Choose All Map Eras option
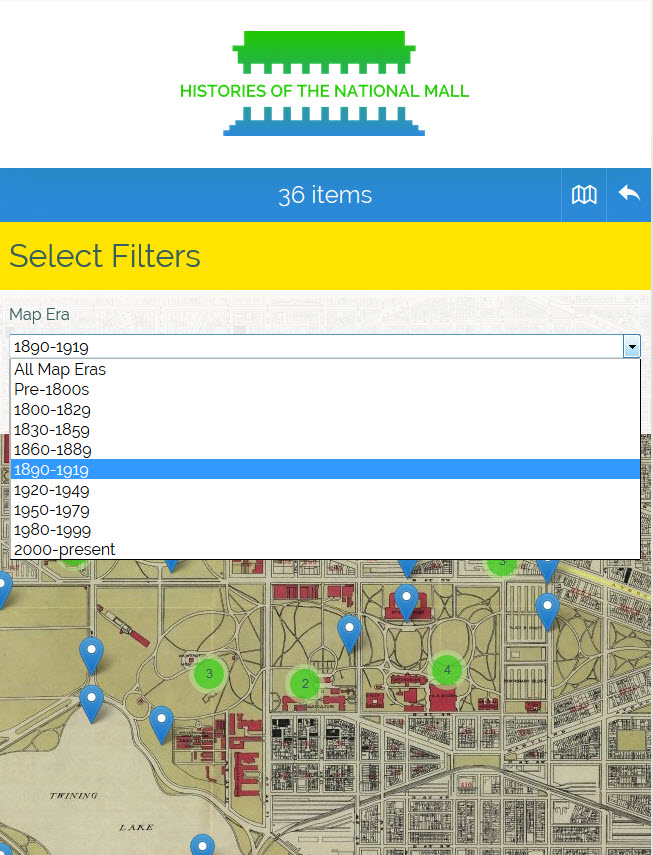 (325, 369)
